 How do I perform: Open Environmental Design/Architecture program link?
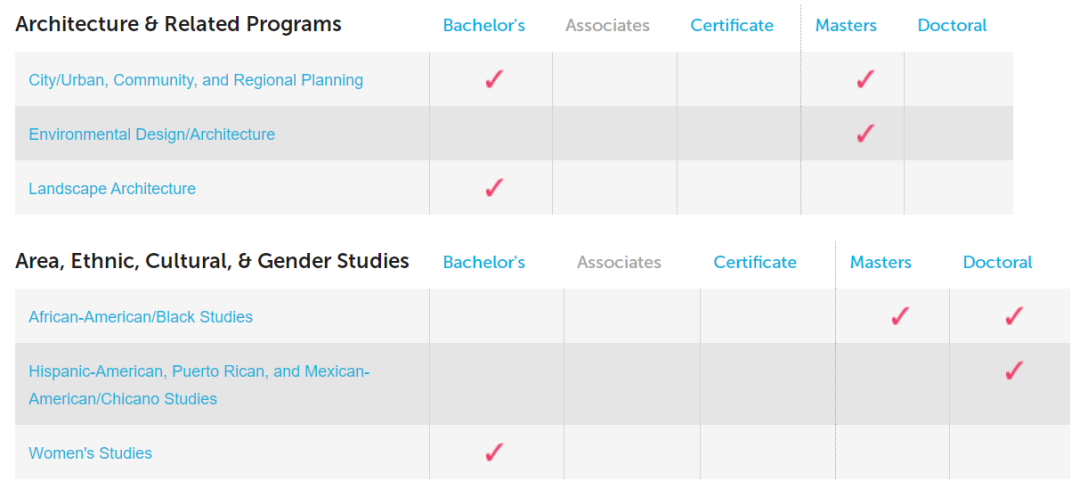pyautogui.click(x=152, y=134)
